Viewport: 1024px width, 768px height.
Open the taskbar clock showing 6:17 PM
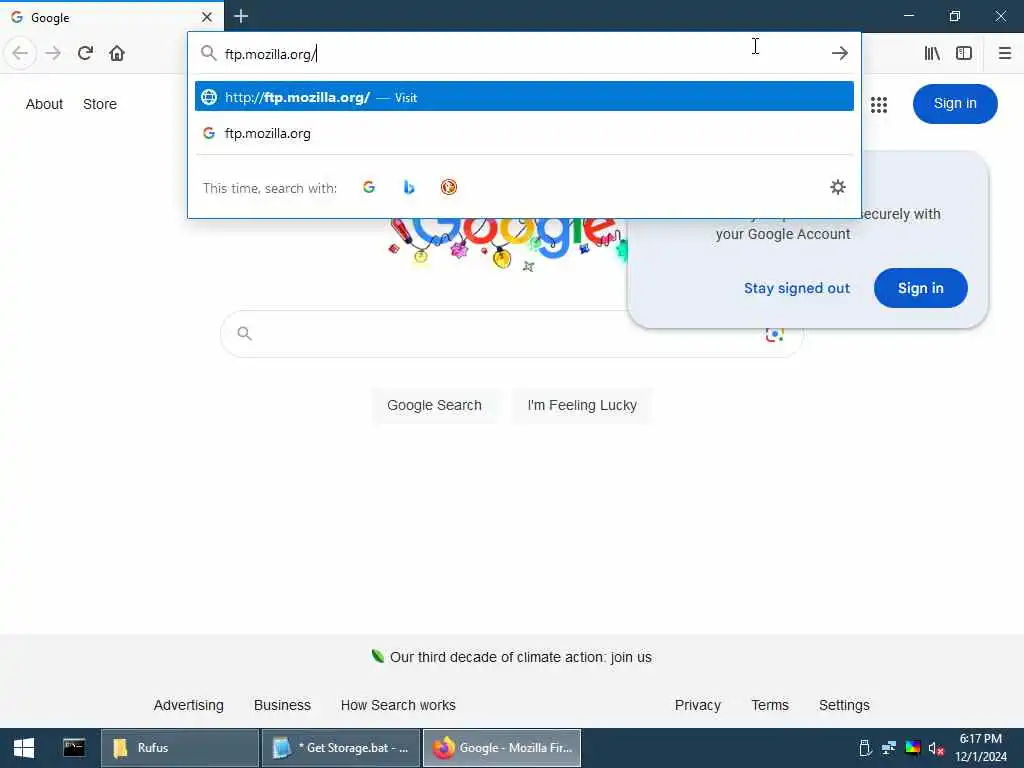[x=981, y=748]
